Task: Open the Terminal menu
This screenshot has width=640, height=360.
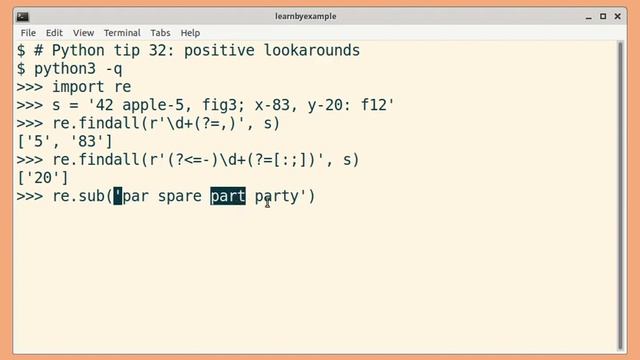Action: point(122,33)
